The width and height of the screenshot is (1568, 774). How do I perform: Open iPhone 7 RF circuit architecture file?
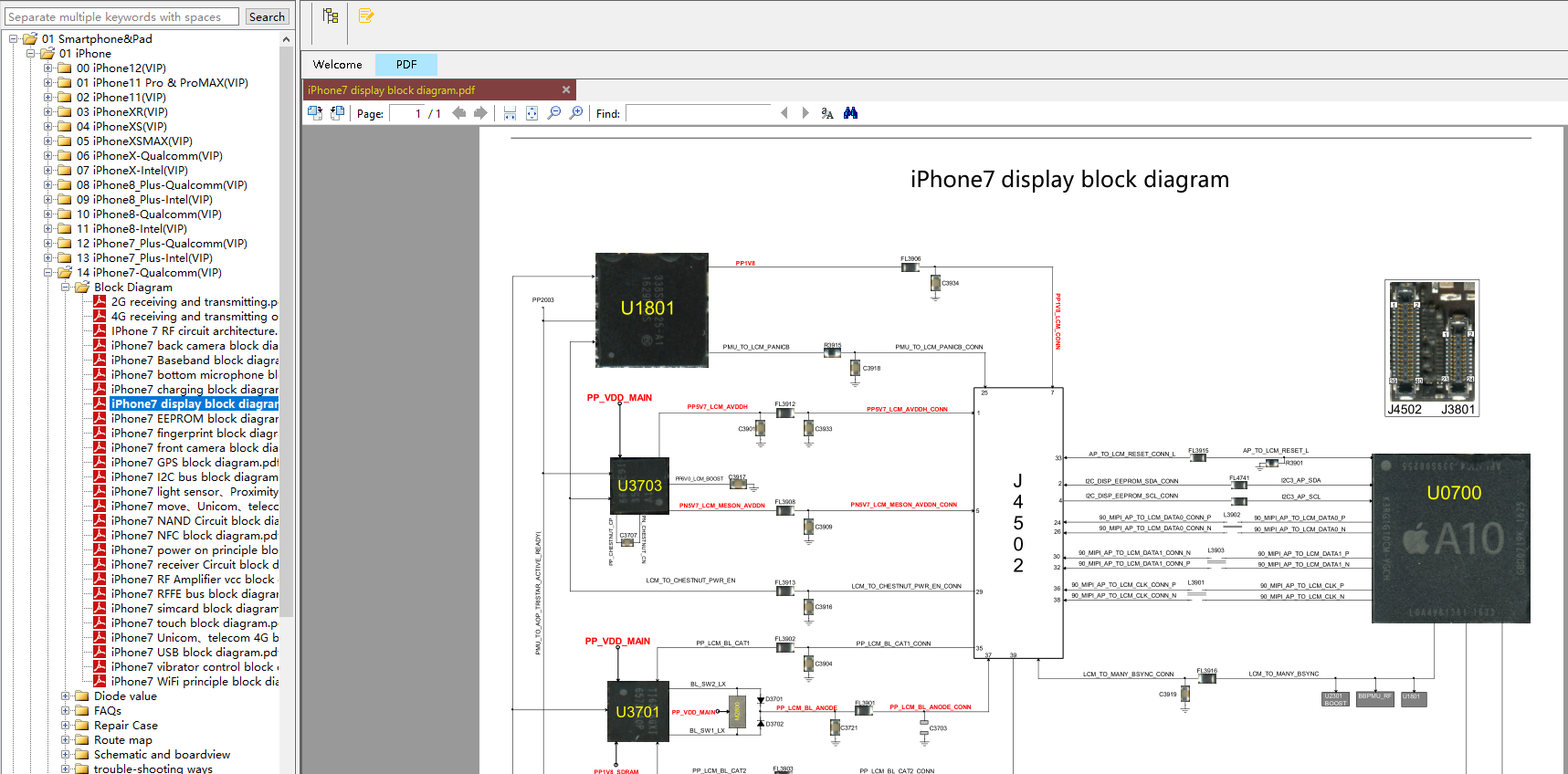195,331
